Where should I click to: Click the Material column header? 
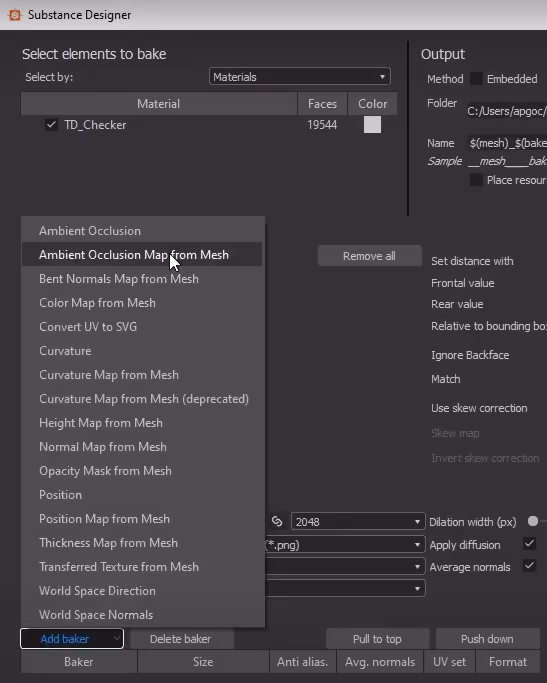pyautogui.click(x=159, y=104)
